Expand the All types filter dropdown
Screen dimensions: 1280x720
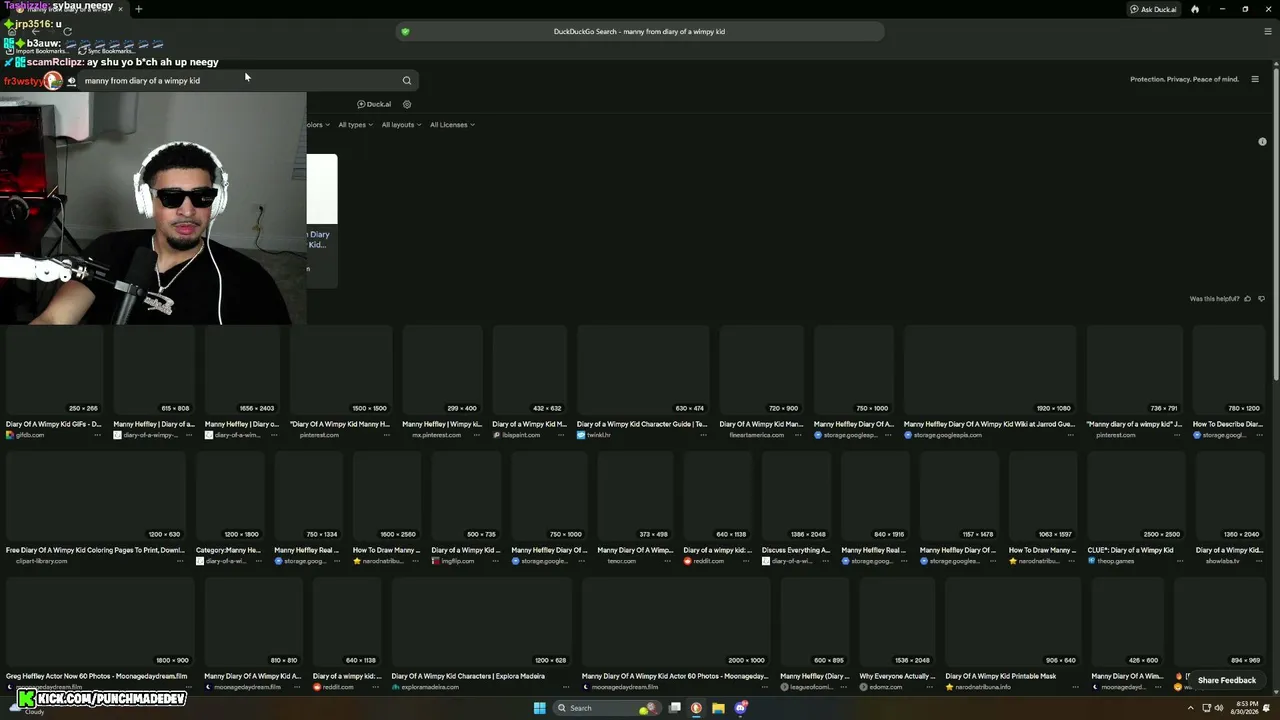tap(355, 125)
